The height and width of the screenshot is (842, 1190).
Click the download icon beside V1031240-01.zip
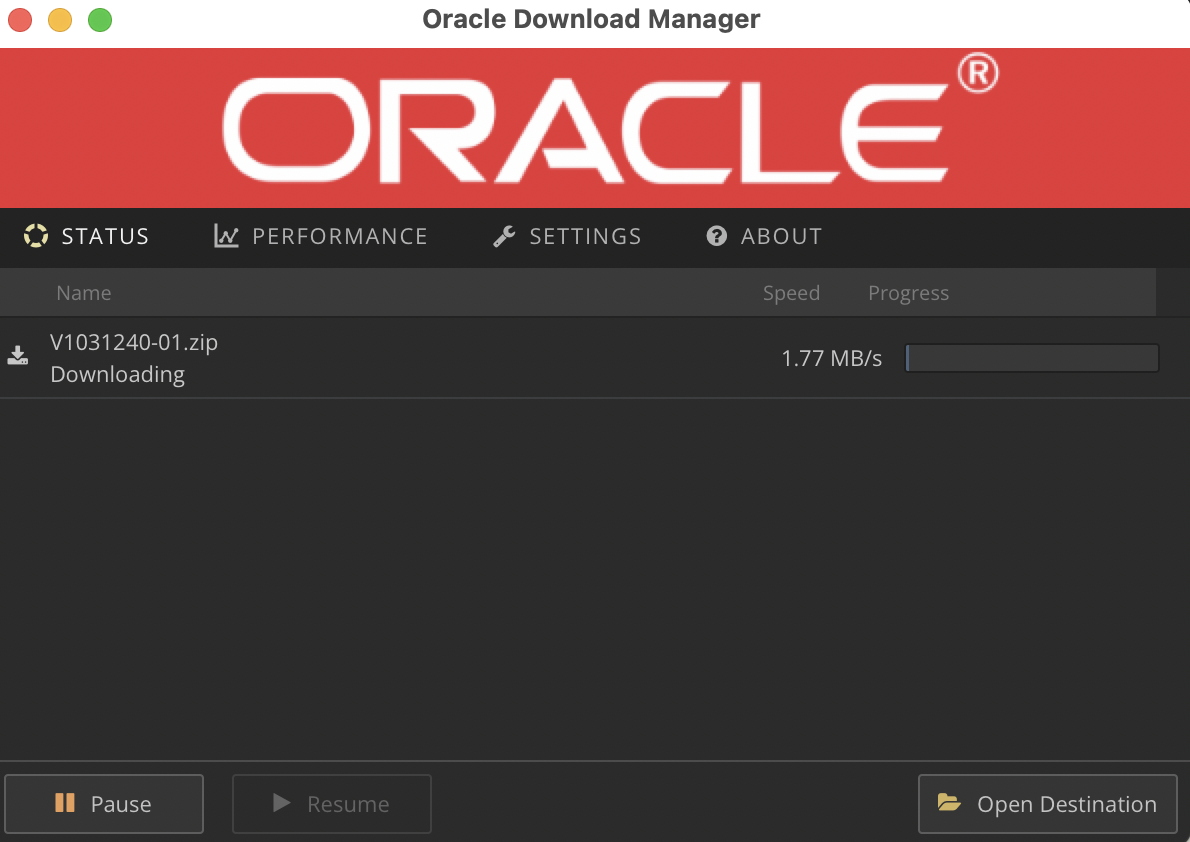click(x=18, y=356)
